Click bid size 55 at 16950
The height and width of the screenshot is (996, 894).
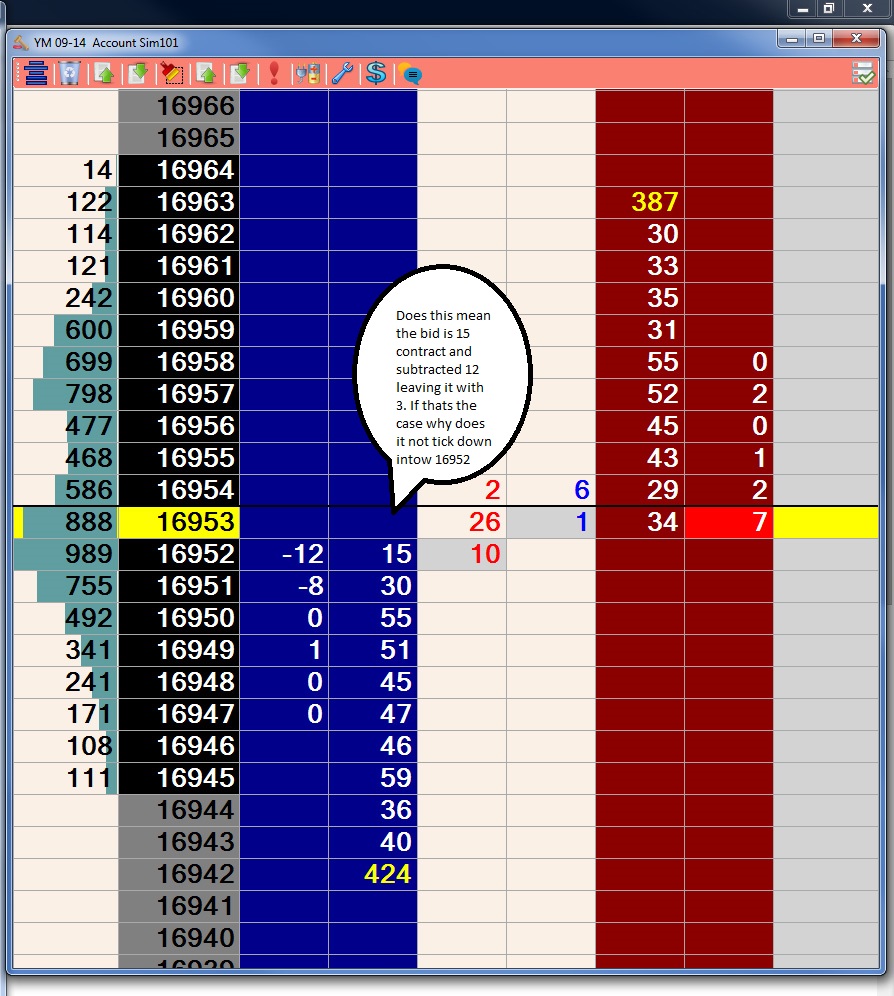pyautogui.click(x=373, y=618)
